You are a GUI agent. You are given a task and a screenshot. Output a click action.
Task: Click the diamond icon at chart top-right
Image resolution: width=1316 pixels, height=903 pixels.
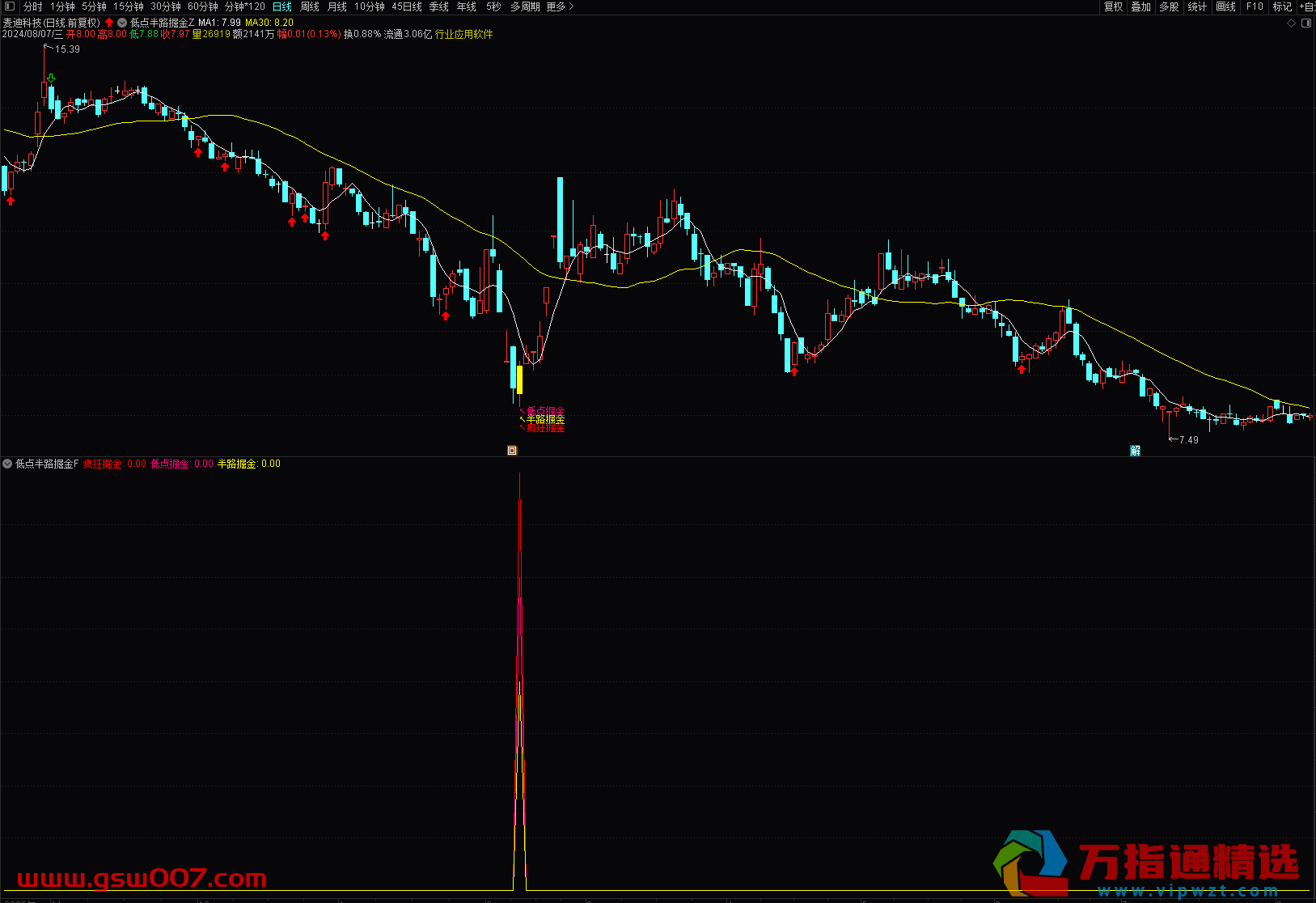(1291, 23)
